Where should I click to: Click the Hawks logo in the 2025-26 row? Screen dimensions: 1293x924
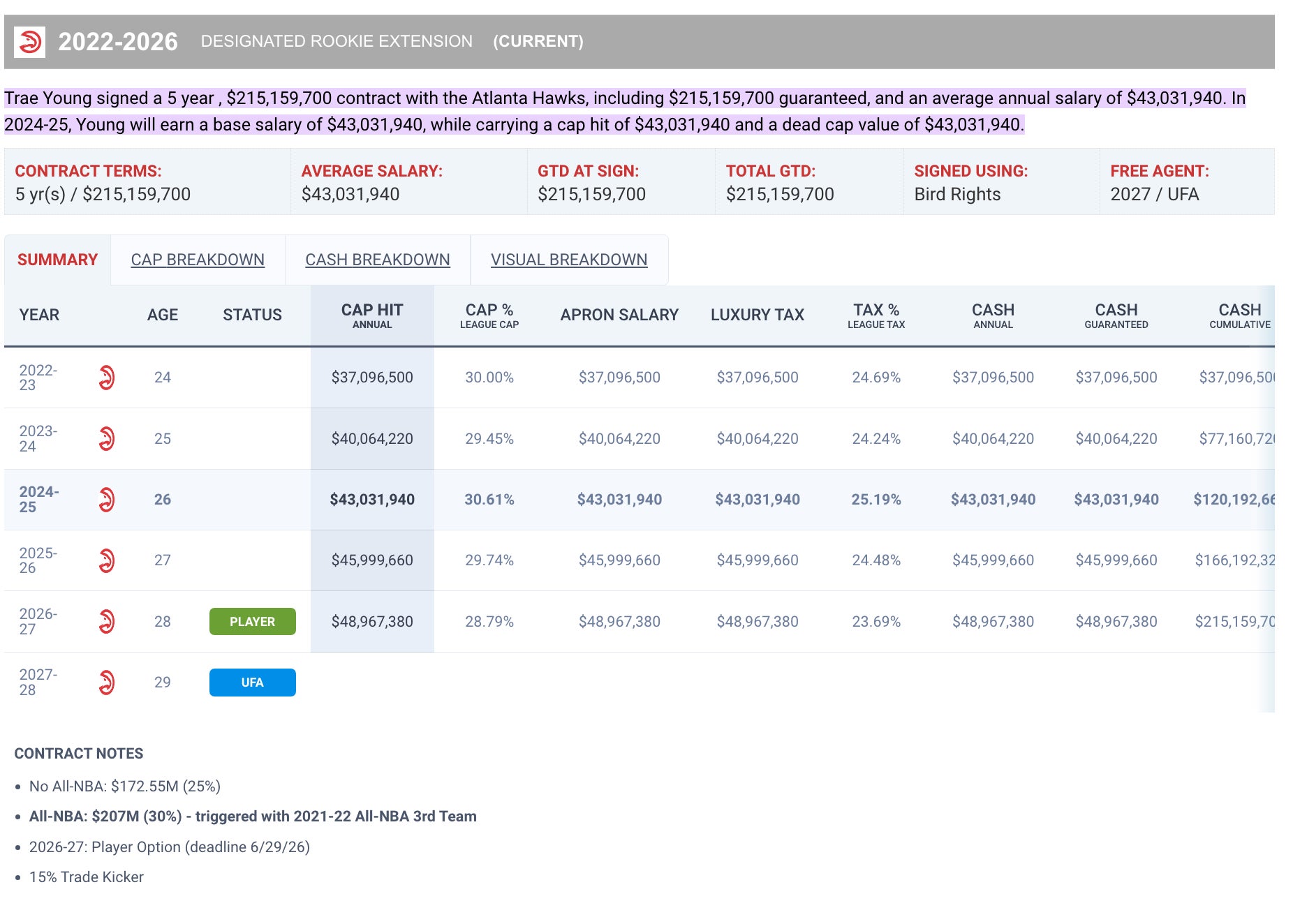coord(106,560)
